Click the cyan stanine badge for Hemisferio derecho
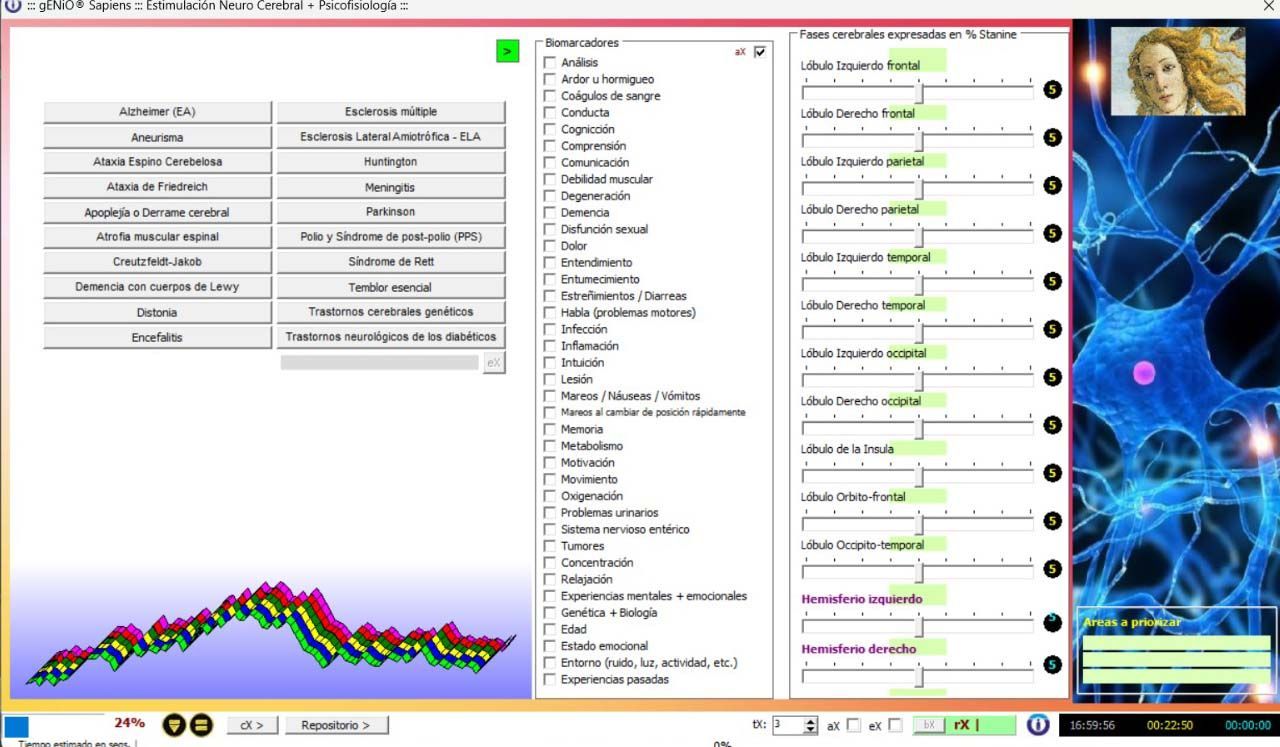This screenshot has height=747, width=1280. tap(1052, 665)
